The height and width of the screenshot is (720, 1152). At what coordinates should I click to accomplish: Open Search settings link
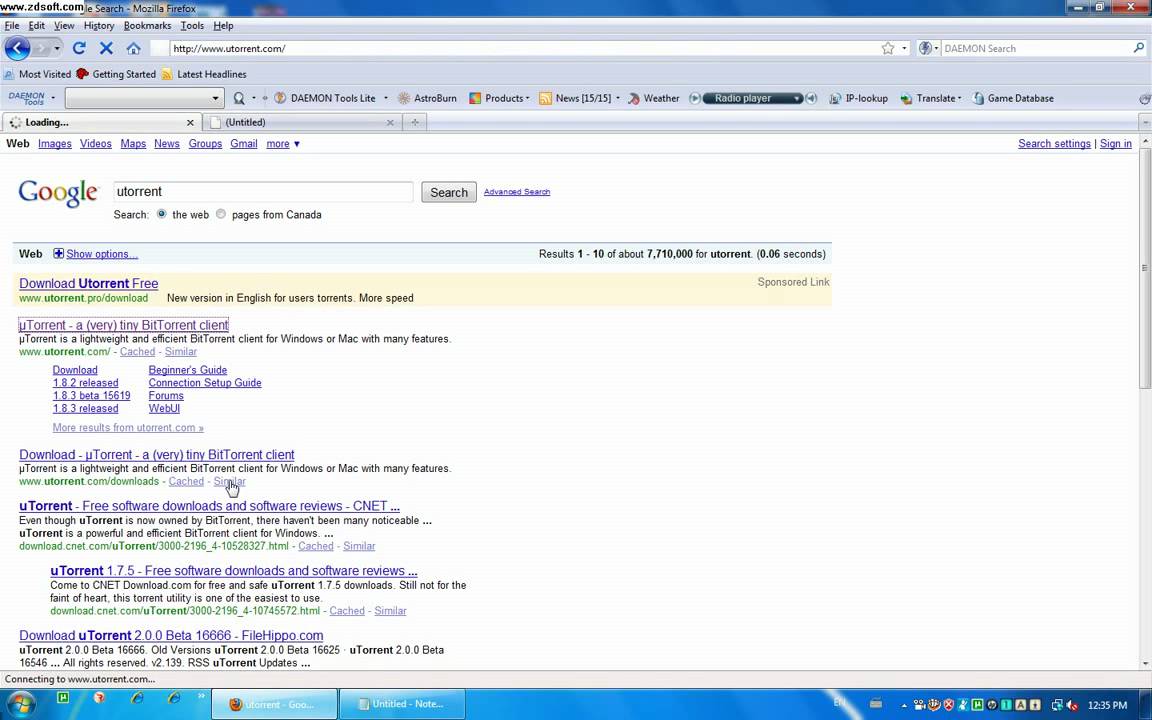point(1054,144)
